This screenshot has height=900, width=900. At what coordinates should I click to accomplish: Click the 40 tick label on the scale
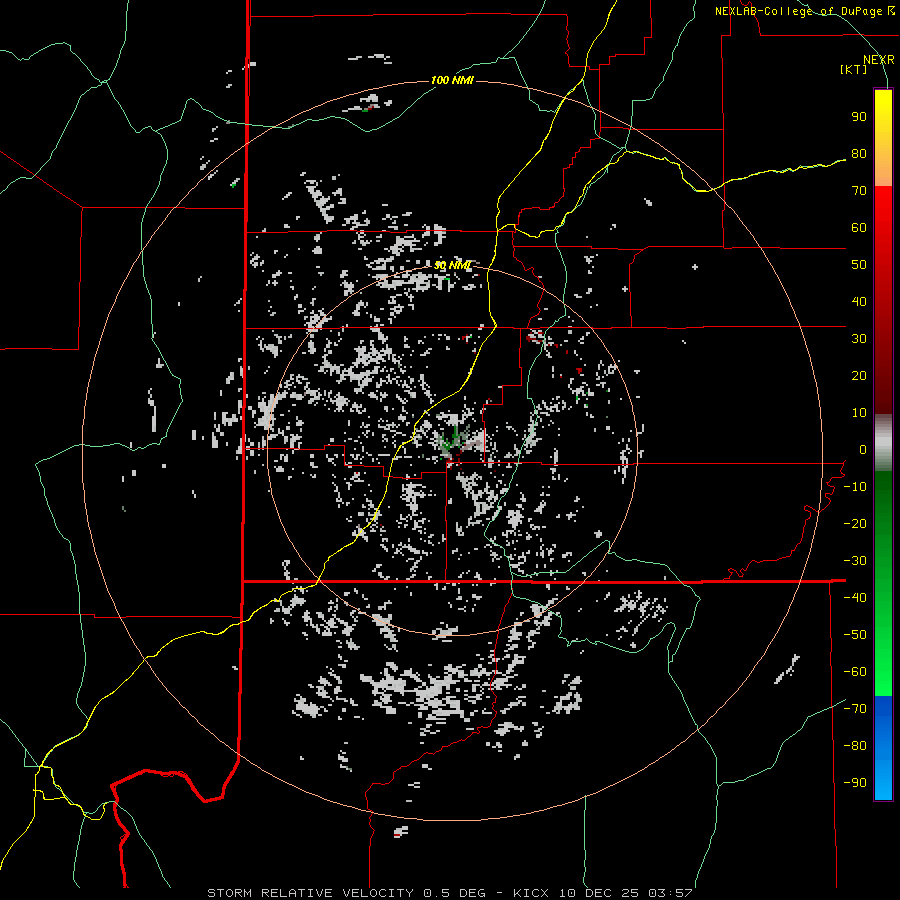pos(859,302)
